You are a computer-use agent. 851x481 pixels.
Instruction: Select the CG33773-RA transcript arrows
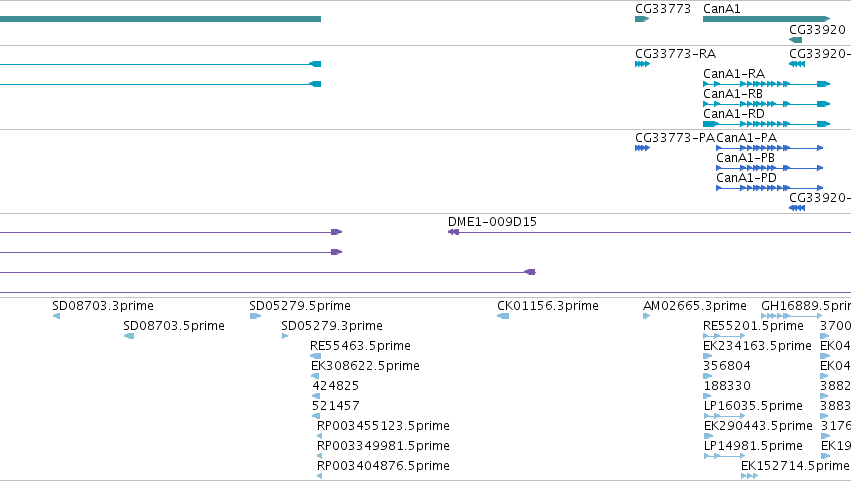[x=643, y=64]
